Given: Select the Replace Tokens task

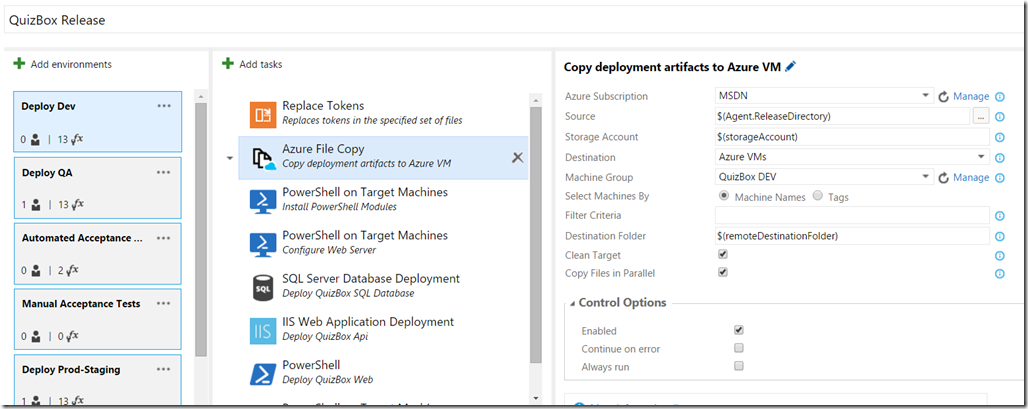Looking at the screenshot, I should [384, 115].
